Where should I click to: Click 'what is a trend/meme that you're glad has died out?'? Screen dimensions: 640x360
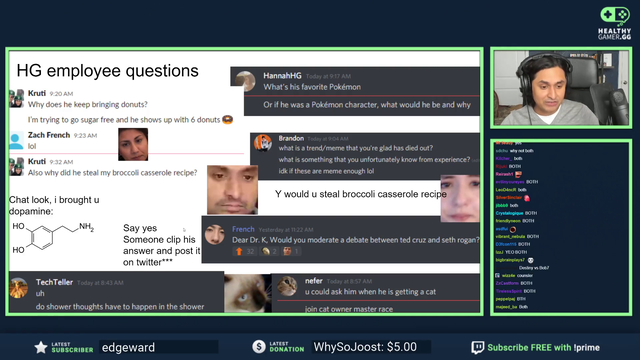(x=356, y=148)
